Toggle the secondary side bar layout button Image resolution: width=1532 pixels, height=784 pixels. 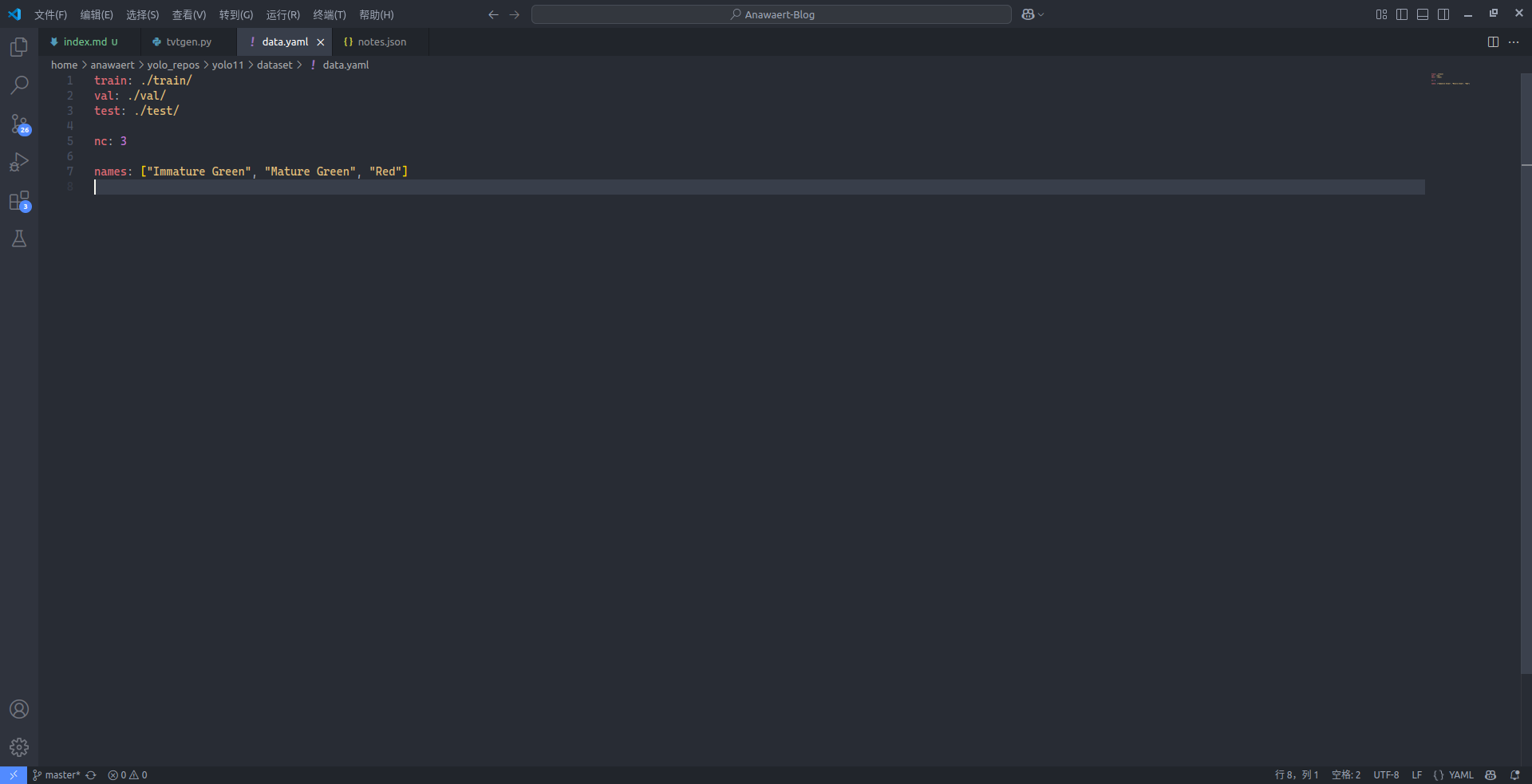click(x=1443, y=14)
